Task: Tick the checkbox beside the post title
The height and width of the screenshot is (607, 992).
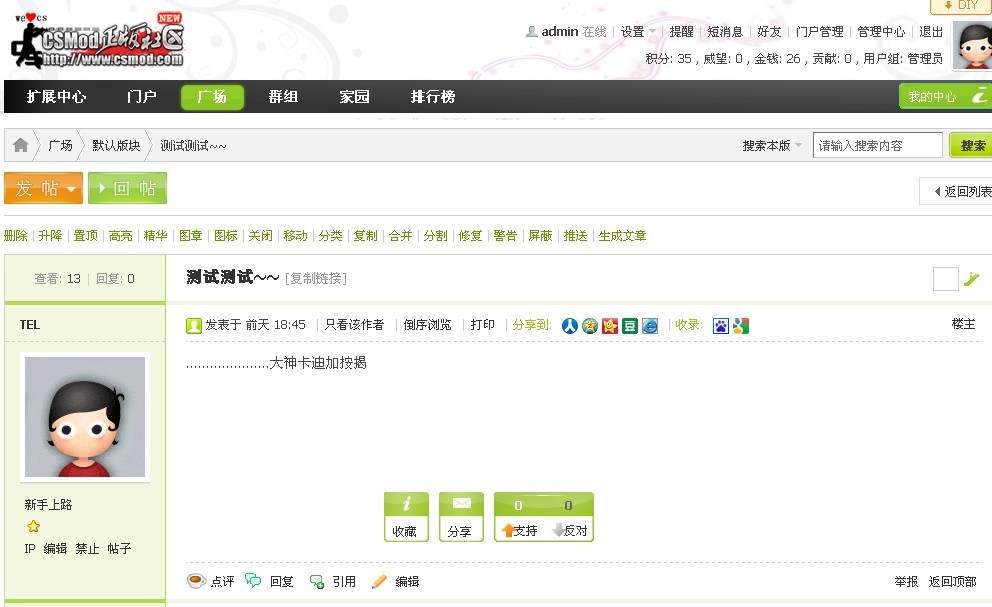Action: click(x=945, y=278)
